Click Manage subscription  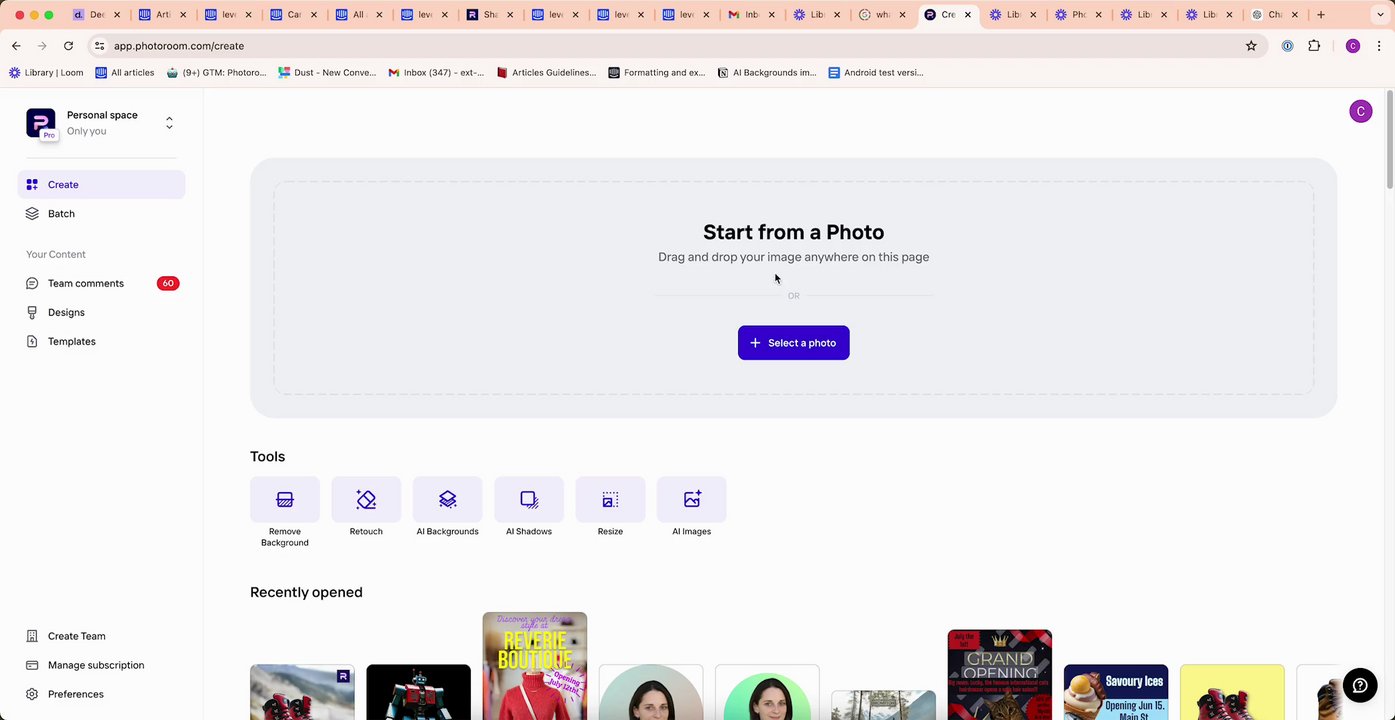[101, 665]
